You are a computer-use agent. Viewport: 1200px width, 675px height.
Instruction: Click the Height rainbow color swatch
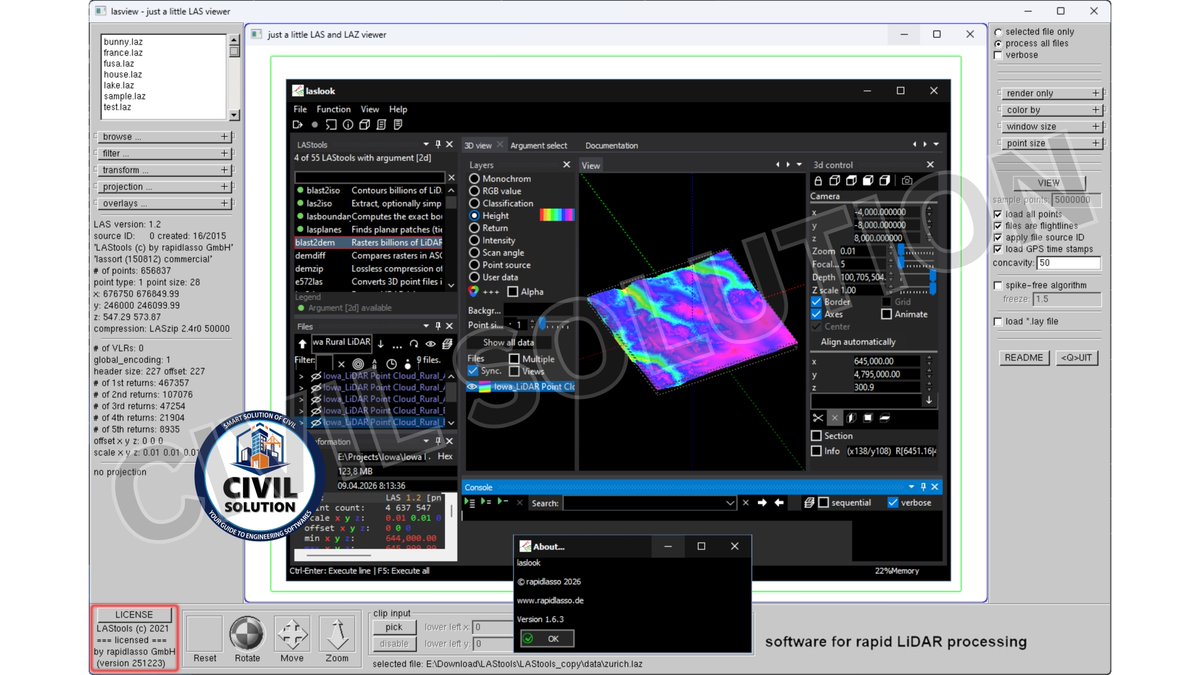click(557, 215)
